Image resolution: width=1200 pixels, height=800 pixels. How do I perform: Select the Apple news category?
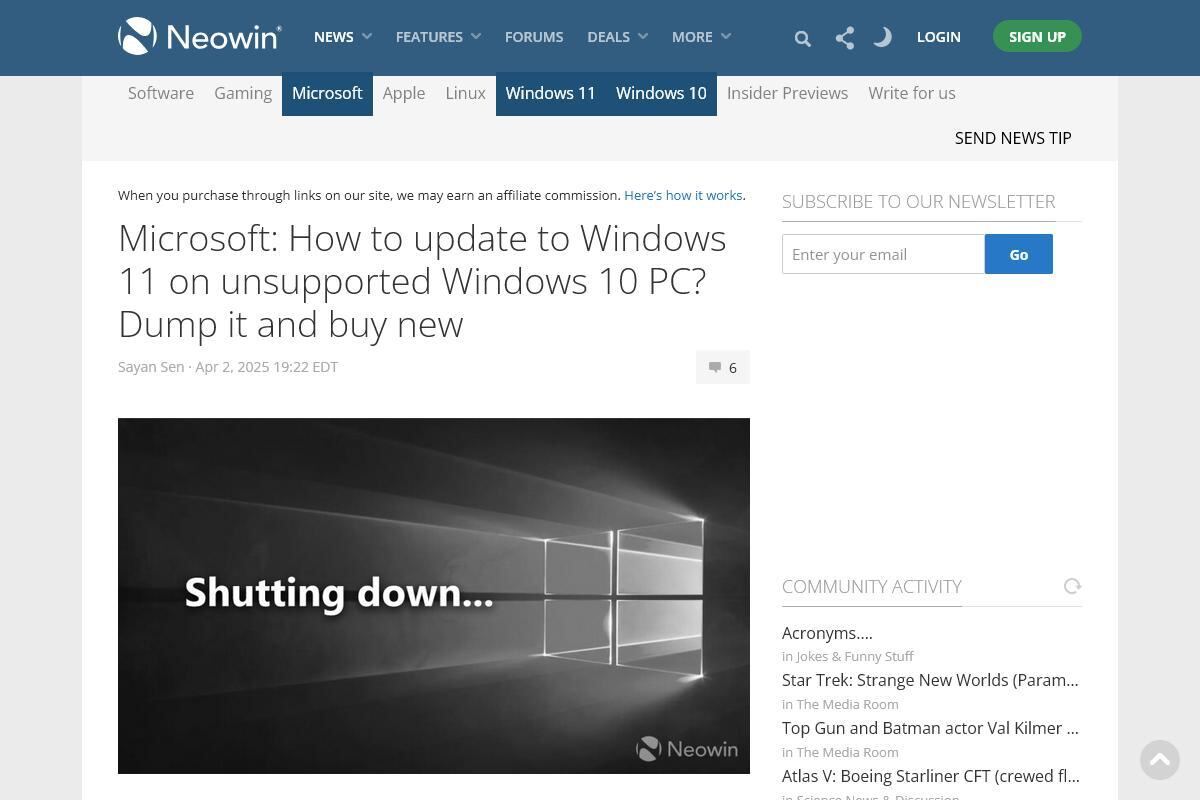[404, 93]
